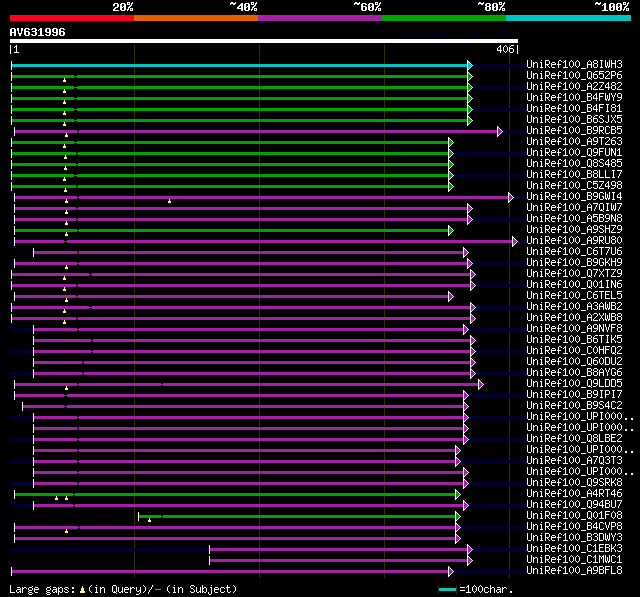Click the UniRef100_A2Z482 label

574,87
